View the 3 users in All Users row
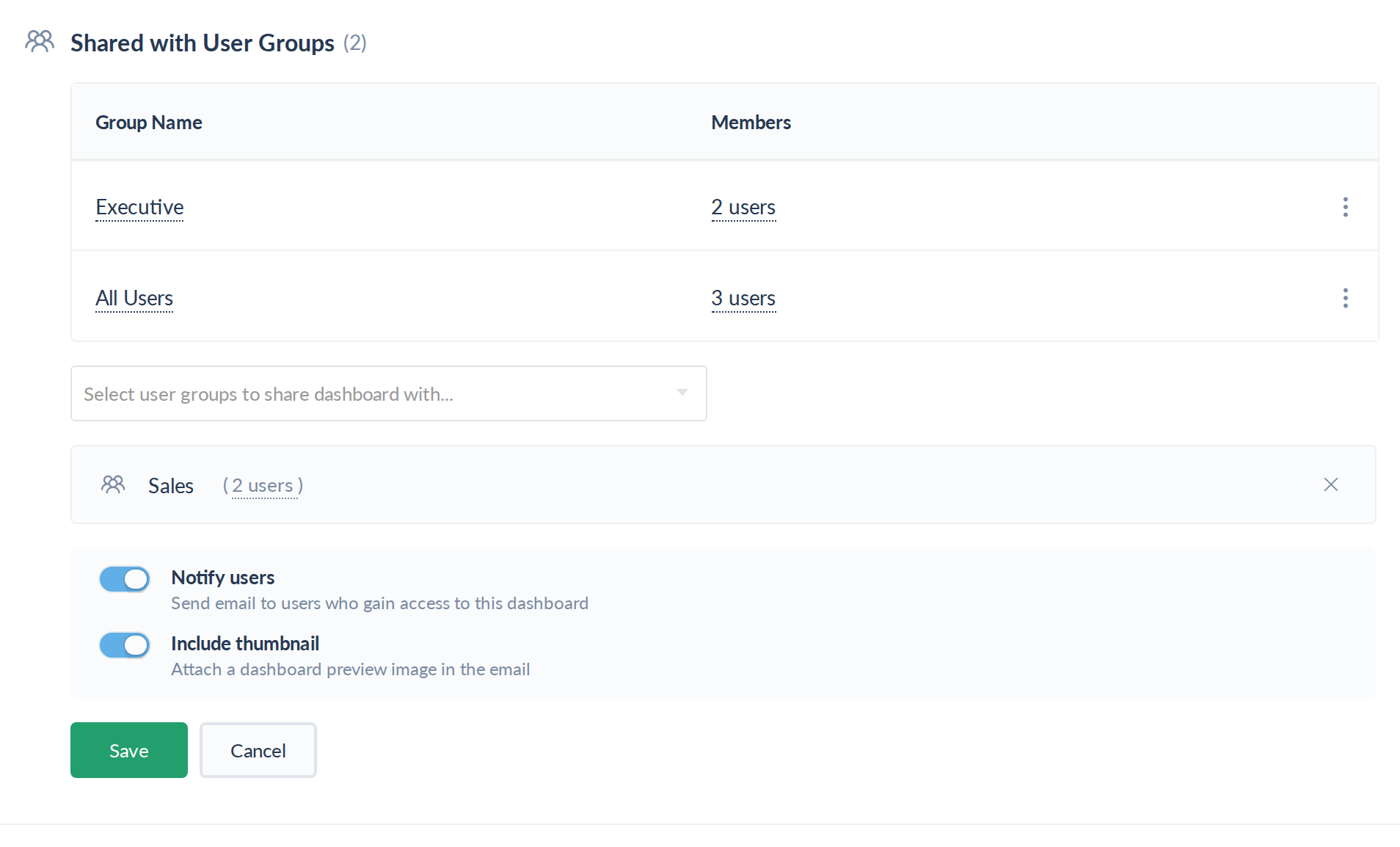Screen dimensions: 1400x847 pyautogui.click(x=743, y=299)
